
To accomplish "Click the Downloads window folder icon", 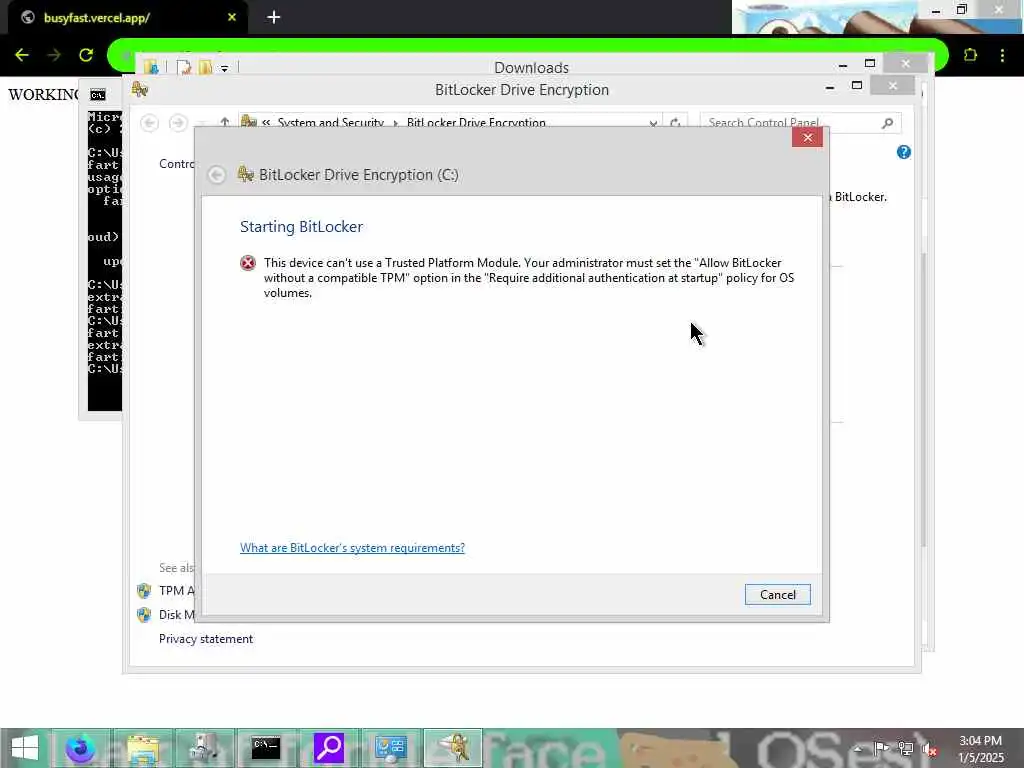I will click(x=151, y=67).
